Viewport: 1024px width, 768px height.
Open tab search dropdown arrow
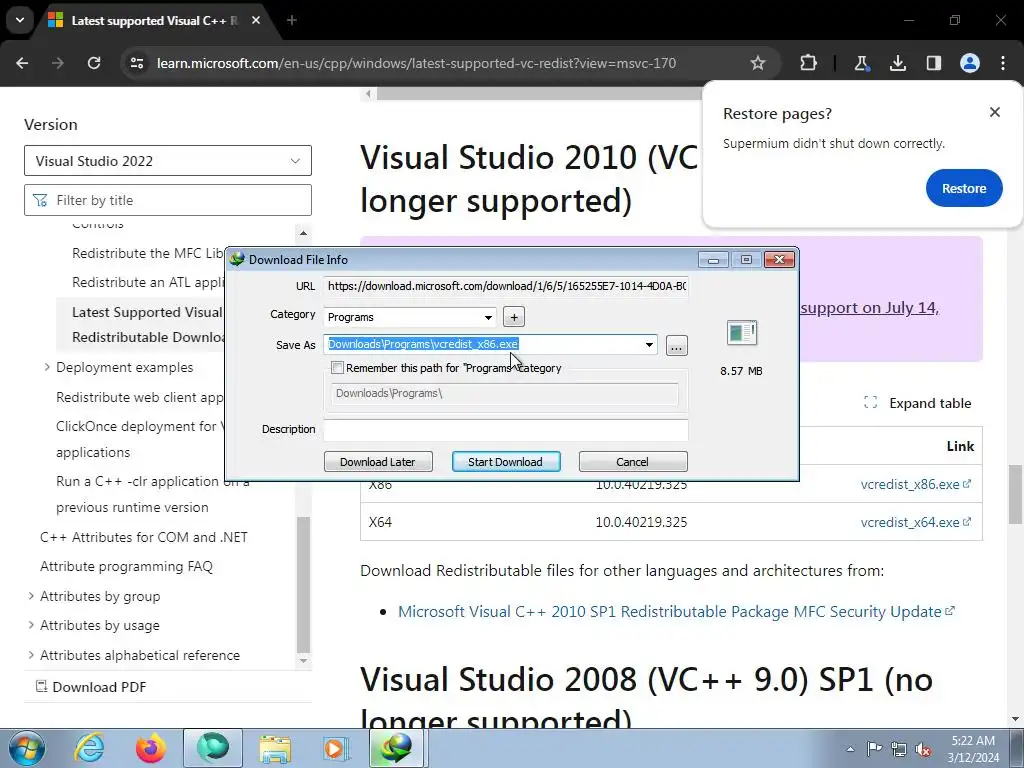coord(20,20)
